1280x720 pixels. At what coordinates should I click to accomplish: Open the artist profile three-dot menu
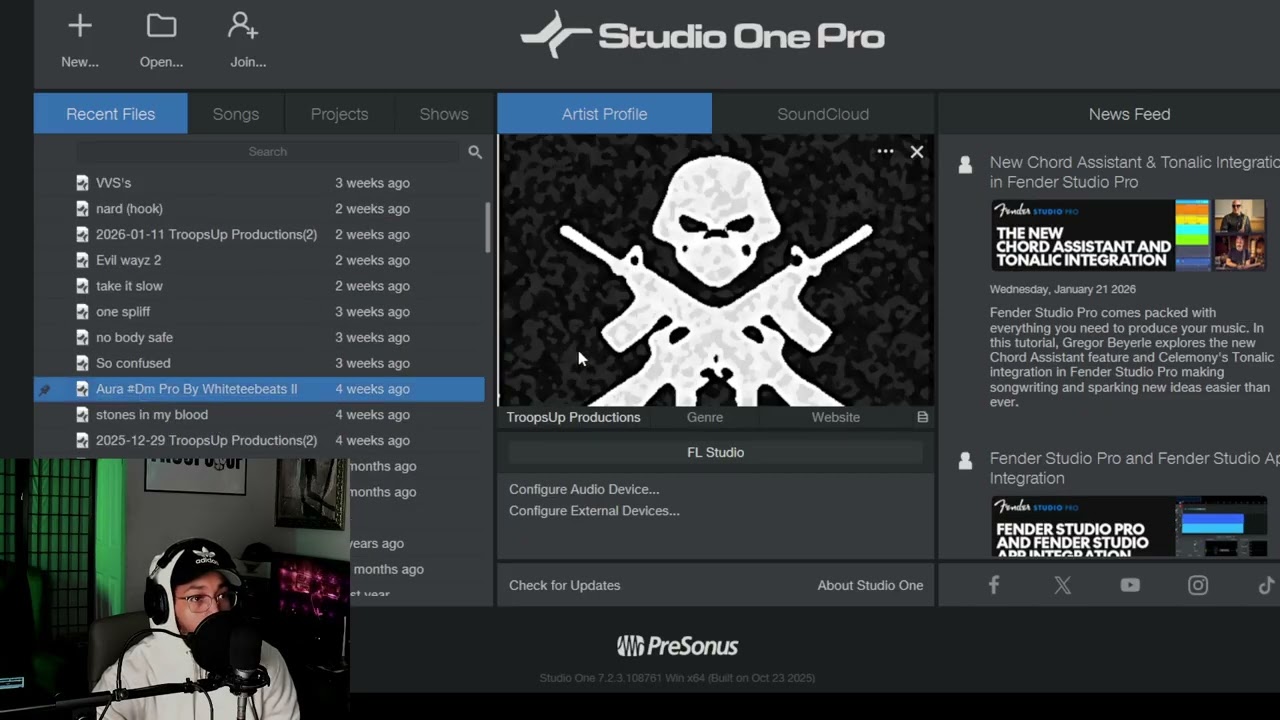point(885,152)
